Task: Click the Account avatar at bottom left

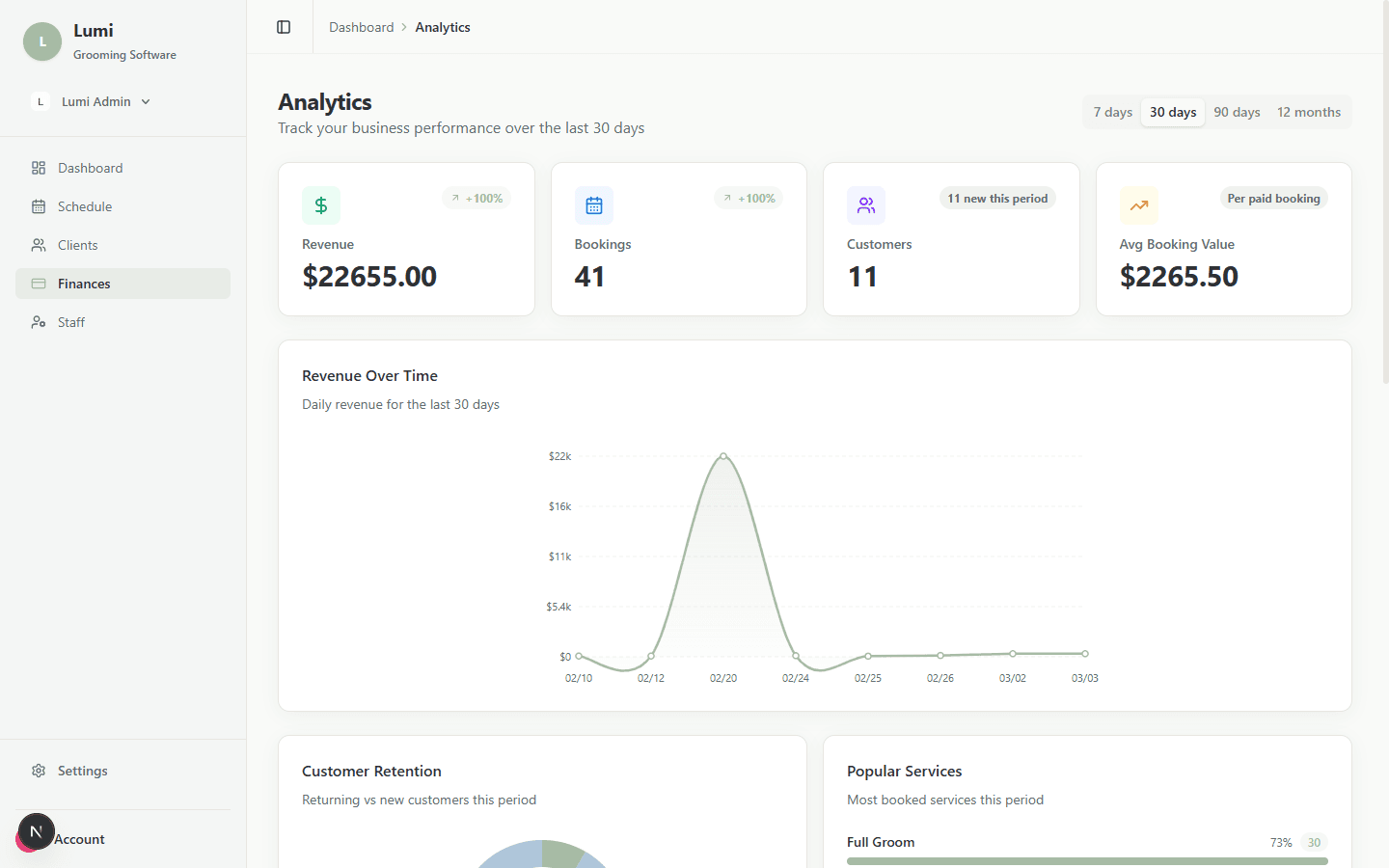Action: (x=36, y=831)
